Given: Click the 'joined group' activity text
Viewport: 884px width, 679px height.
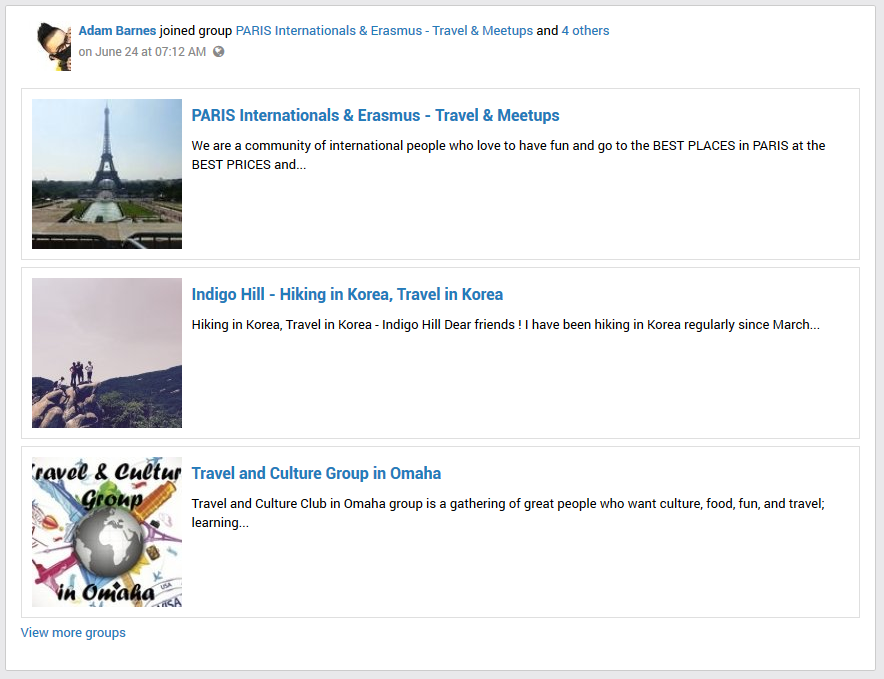Looking at the screenshot, I should point(196,31).
